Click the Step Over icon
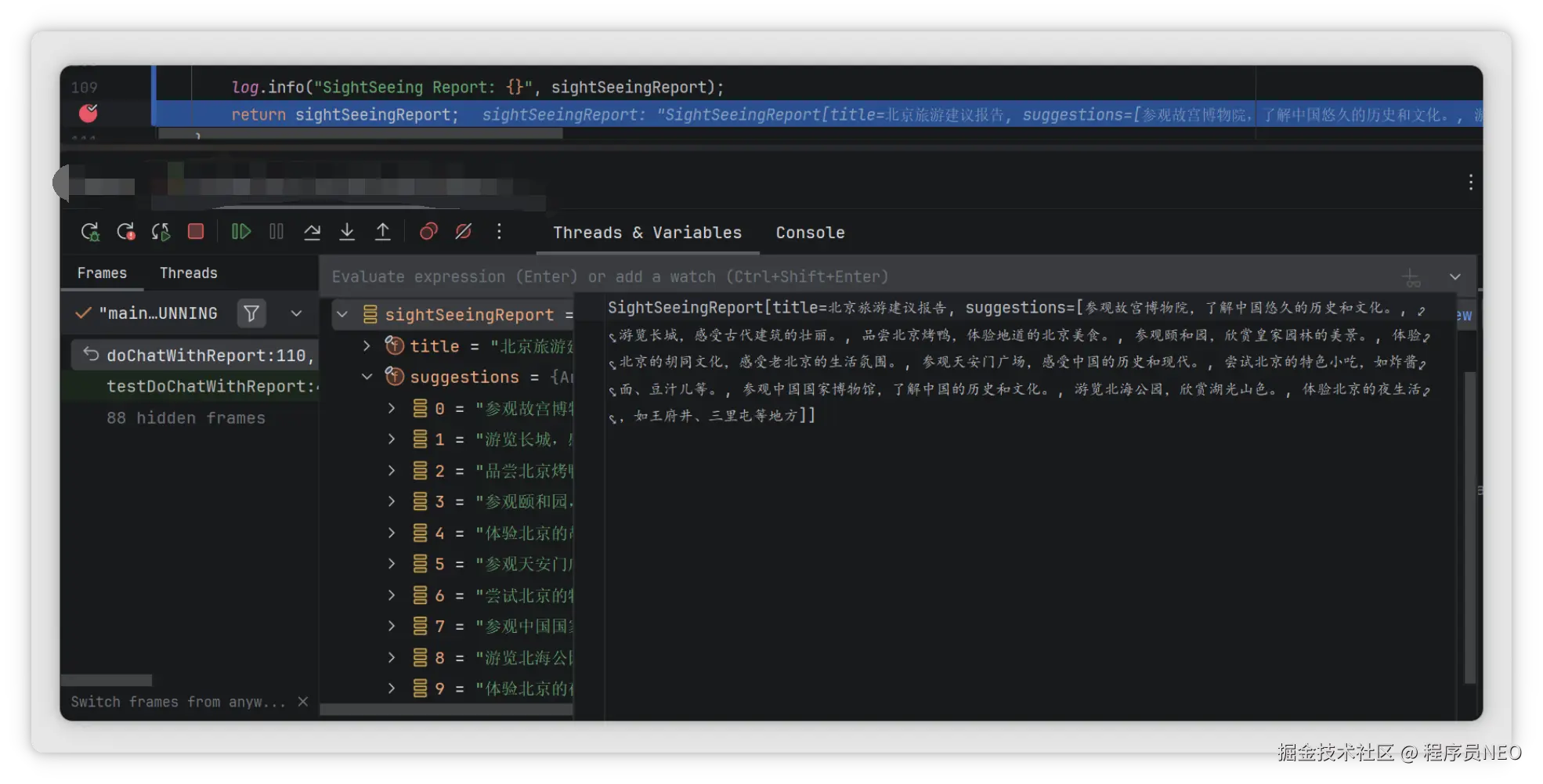Viewport: 1543px width, 784px height. 312,231
